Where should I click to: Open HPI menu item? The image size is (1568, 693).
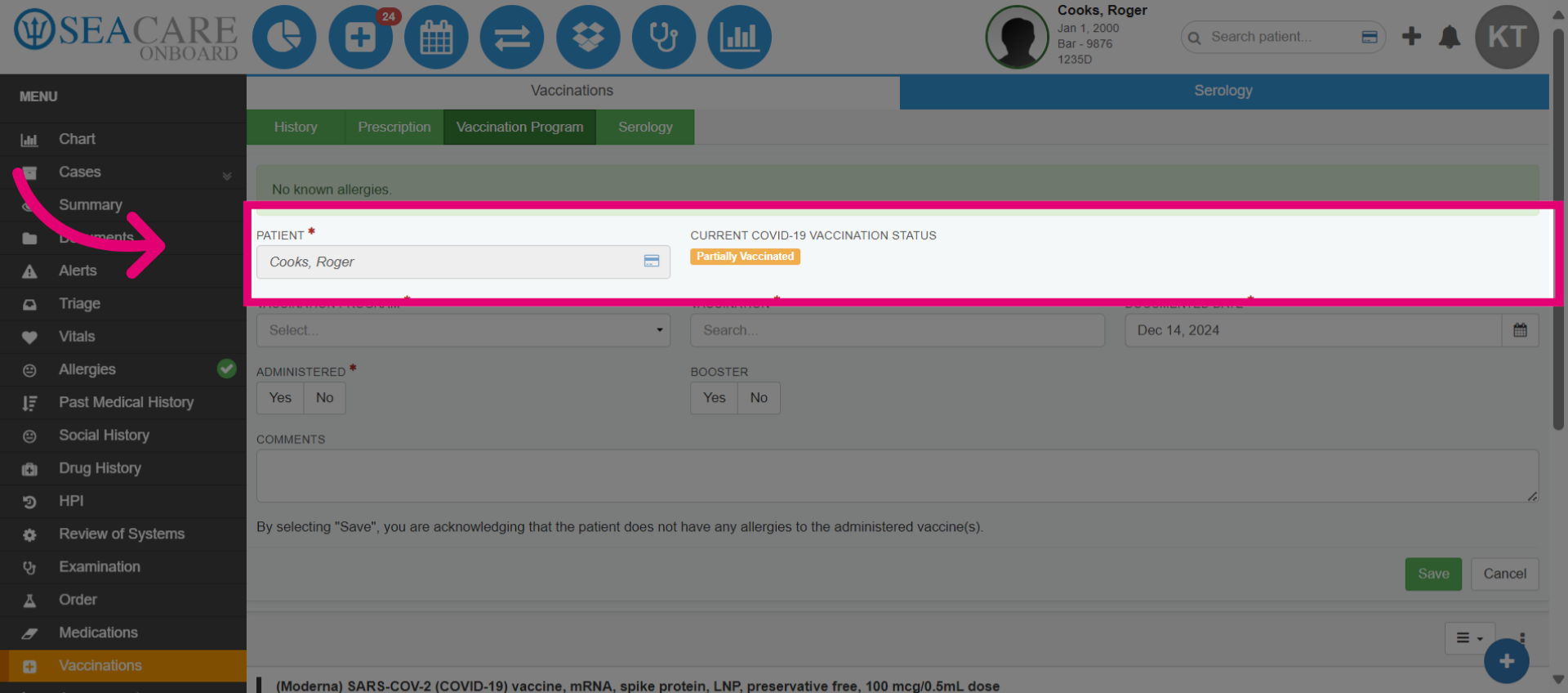pyautogui.click(x=123, y=501)
